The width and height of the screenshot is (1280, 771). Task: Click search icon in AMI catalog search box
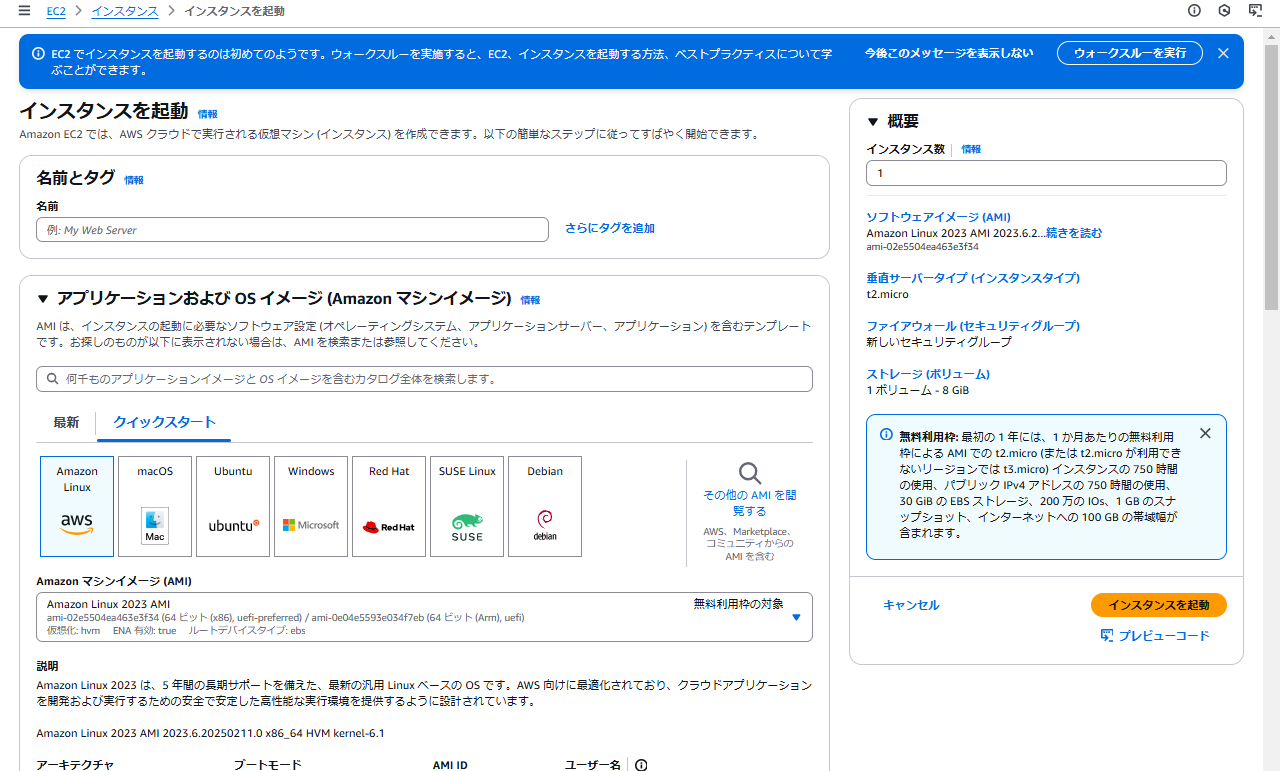coord(53,379)
